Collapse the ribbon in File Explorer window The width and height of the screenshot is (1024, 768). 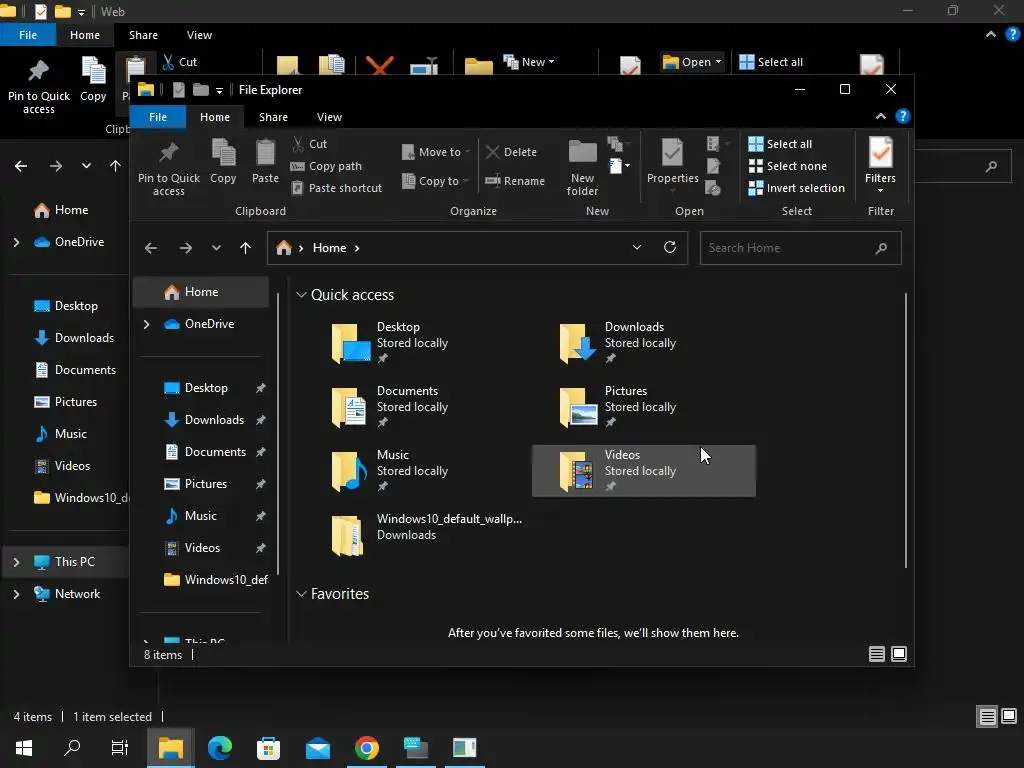[880, 116]
